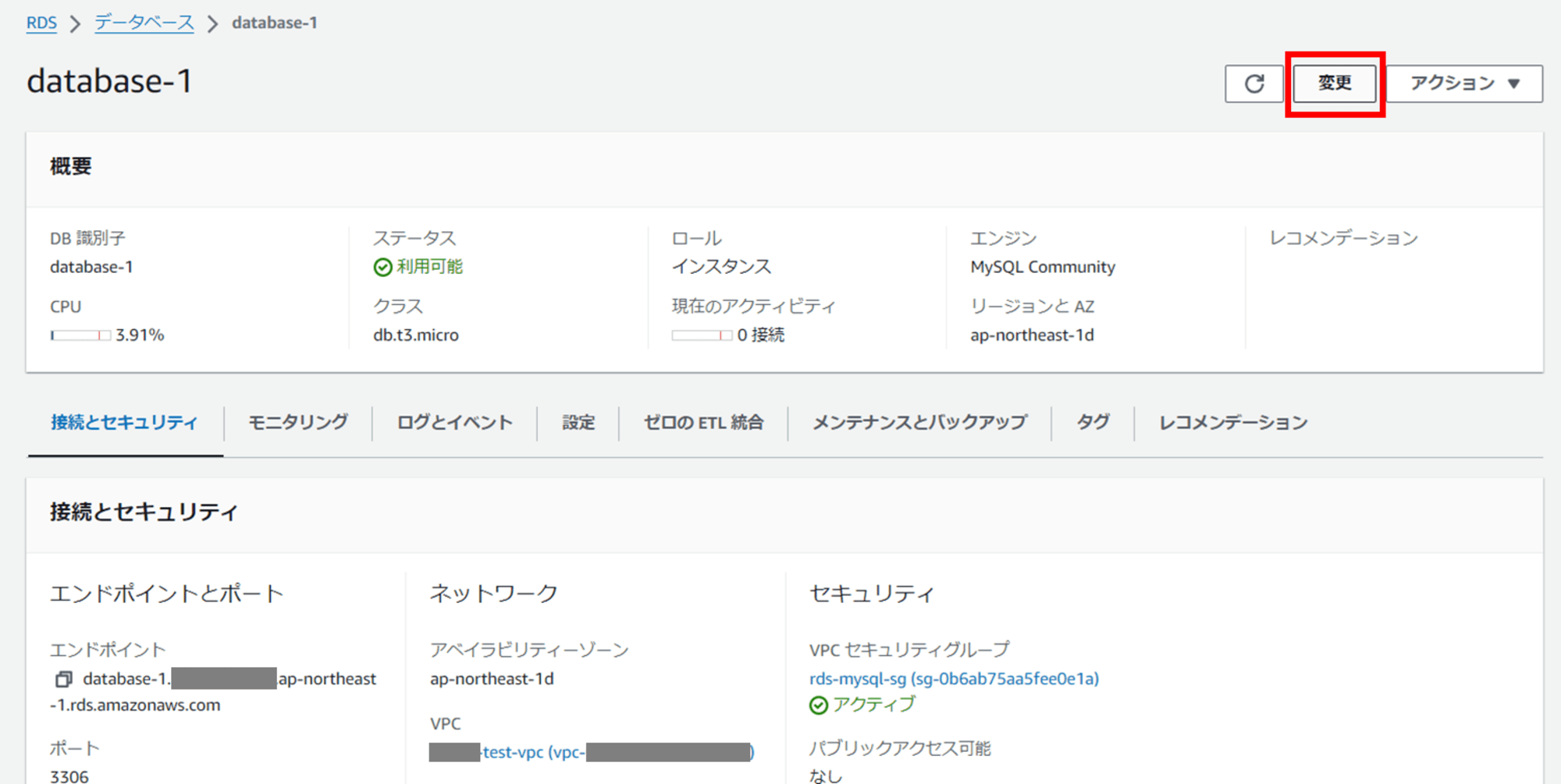1561x784 pixels.
Task: Click the MySQL Community engine value
Action: pos(1043,268)
